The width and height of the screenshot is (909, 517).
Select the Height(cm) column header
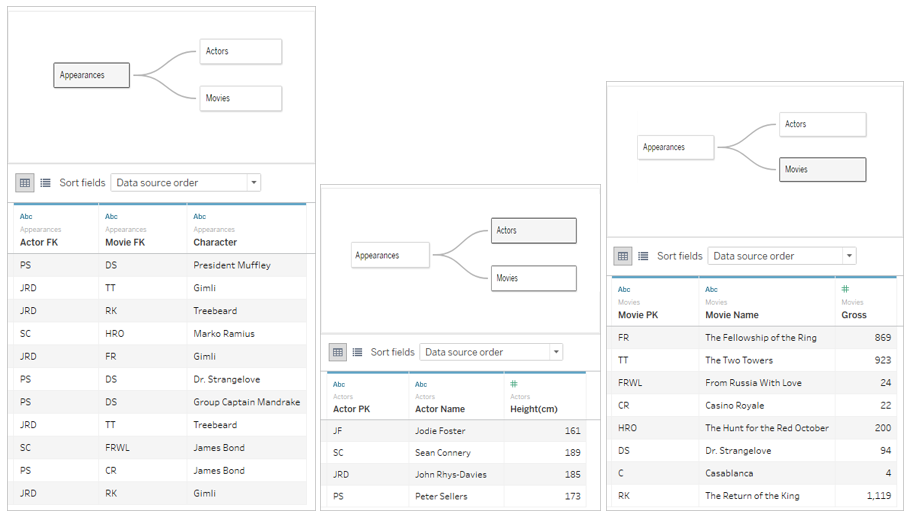click(535, 409)
